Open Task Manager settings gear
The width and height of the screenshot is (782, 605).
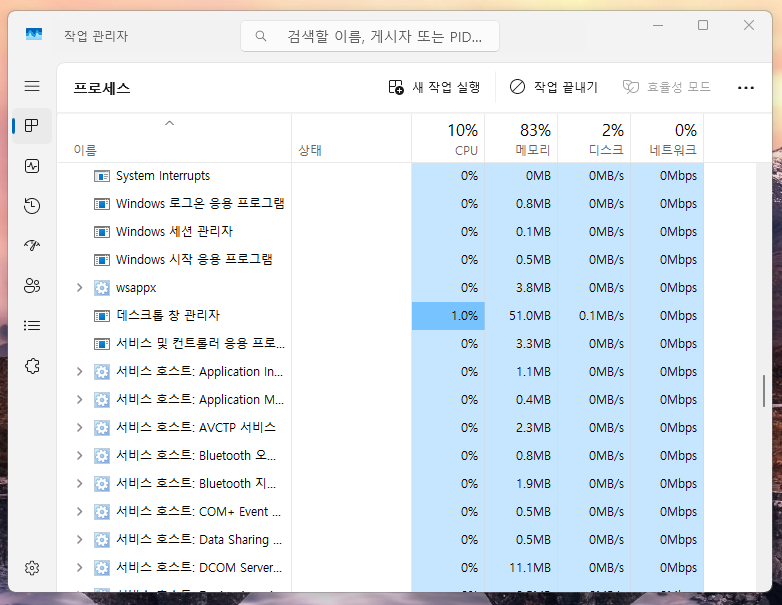(32, 568)
